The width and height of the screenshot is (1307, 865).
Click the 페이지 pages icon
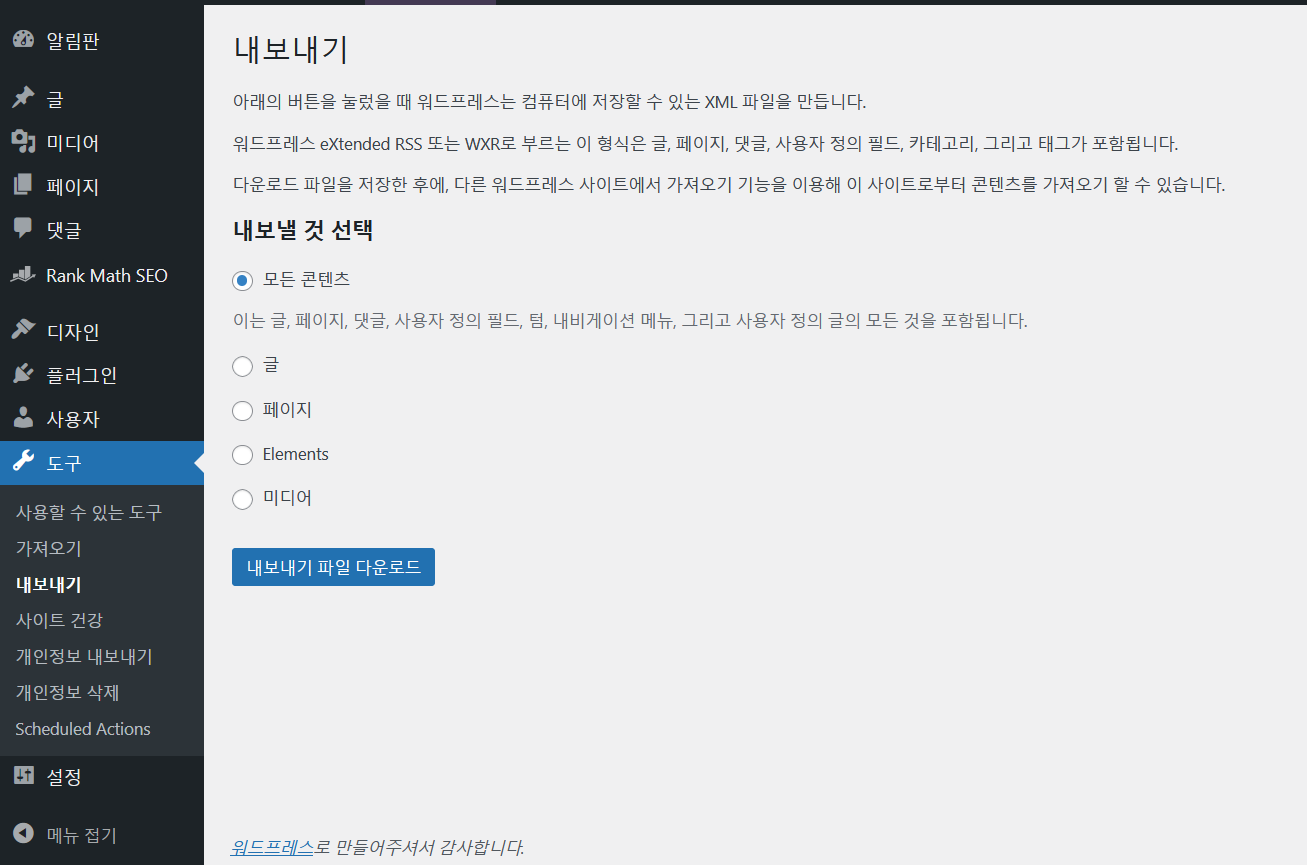tap(22, 185)
